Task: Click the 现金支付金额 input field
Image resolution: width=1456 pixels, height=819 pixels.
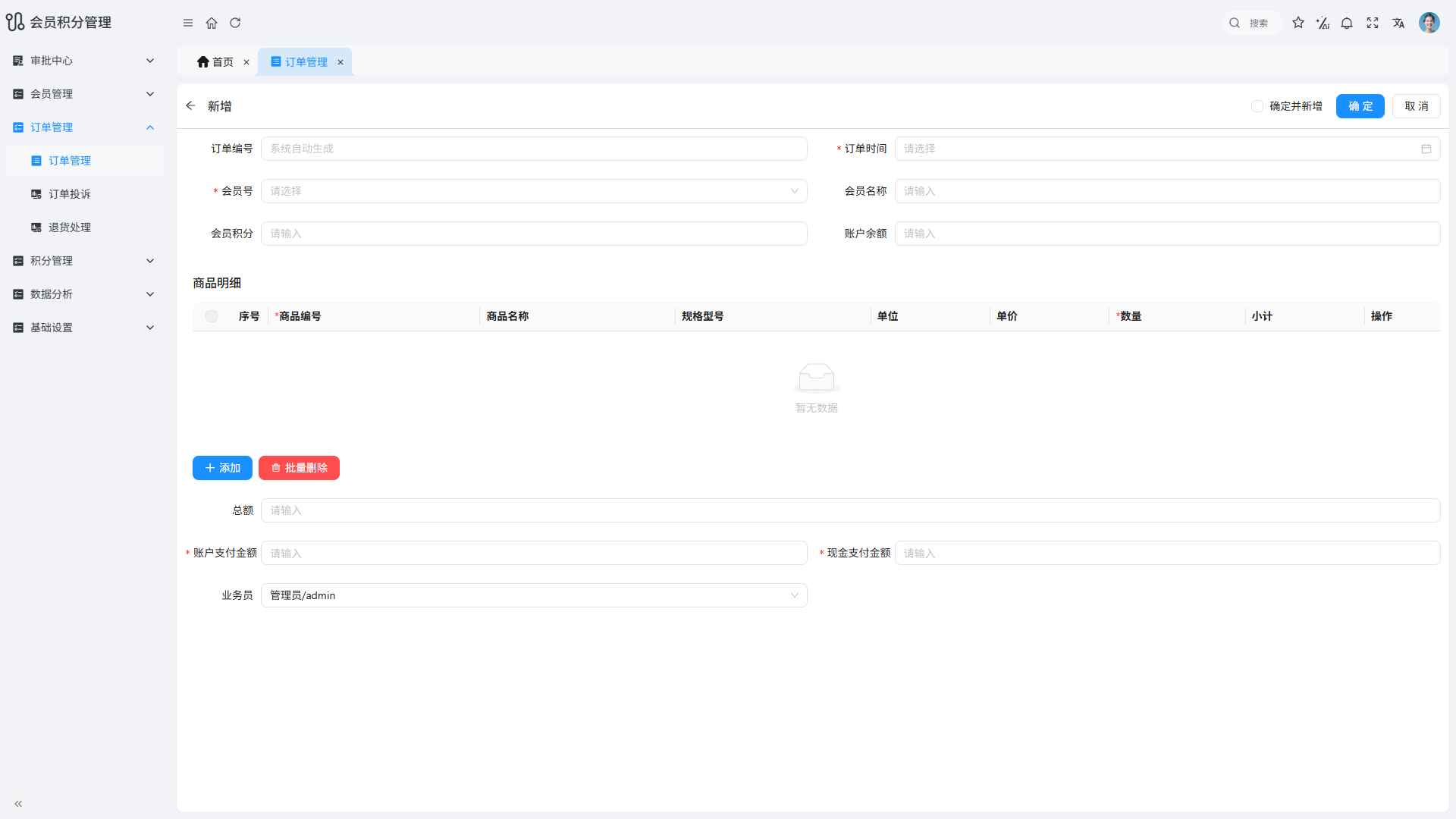Action: 1167,553
